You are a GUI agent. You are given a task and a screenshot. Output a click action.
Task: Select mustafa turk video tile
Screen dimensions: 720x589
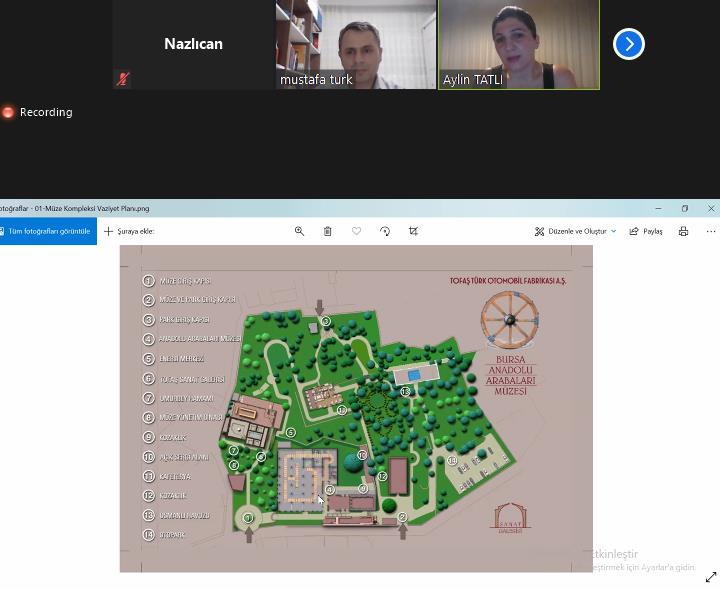(x=356, y=44)
